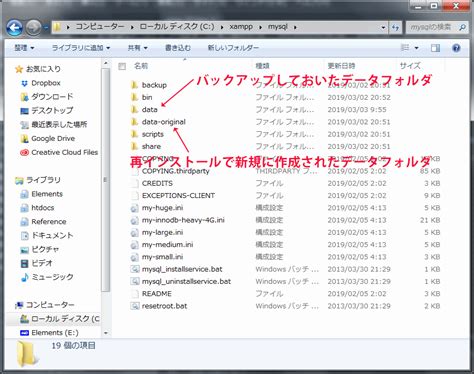Open Help with the question mark icon
The height and width of the screenshot is (374, 474).
coord(456,48)
